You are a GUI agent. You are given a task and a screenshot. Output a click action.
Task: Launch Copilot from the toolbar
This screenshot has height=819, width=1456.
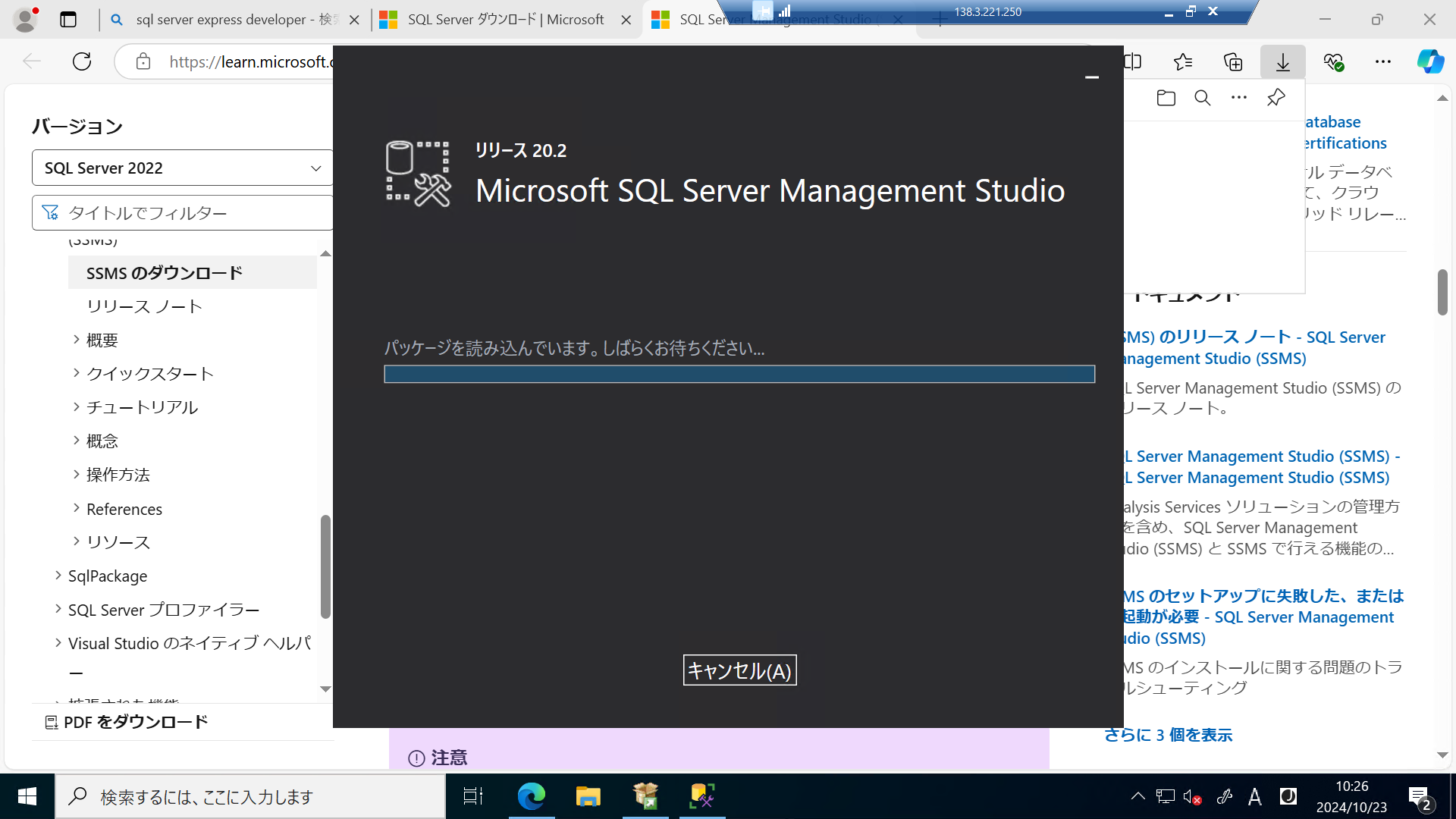pyautogui.click(x=1430, y=61)
